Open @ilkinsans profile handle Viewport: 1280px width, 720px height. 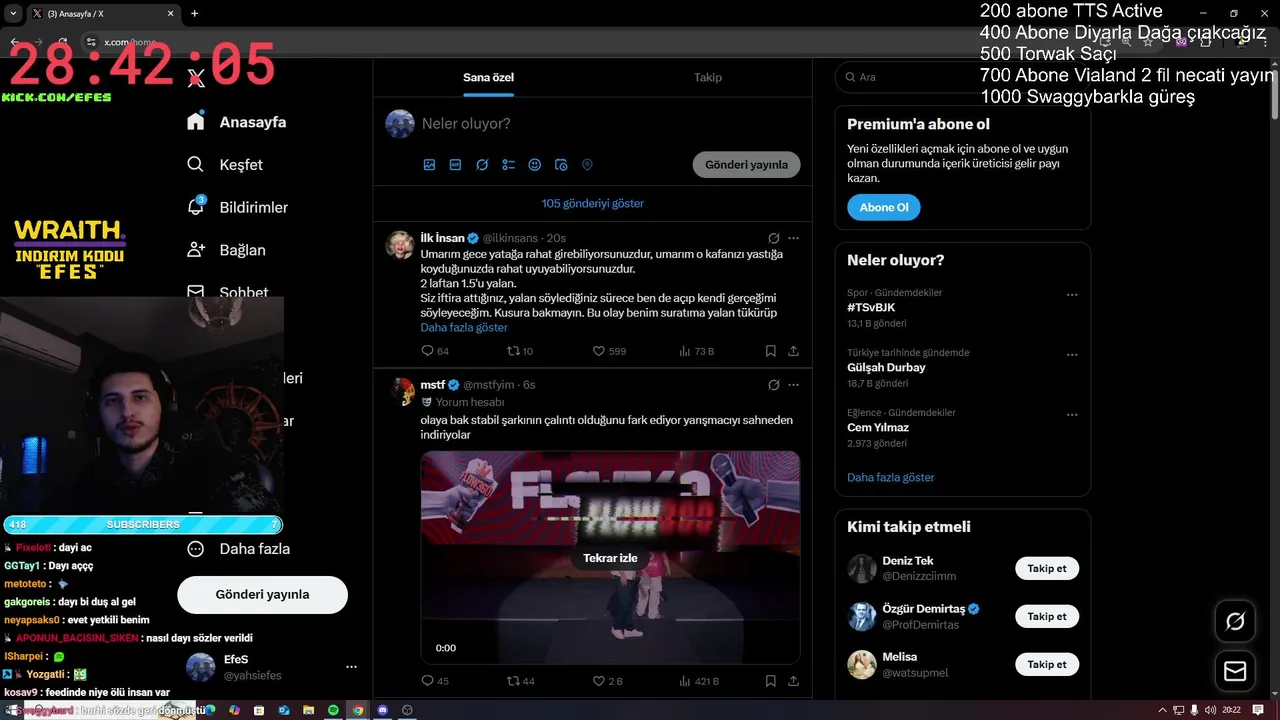point(510,238)
